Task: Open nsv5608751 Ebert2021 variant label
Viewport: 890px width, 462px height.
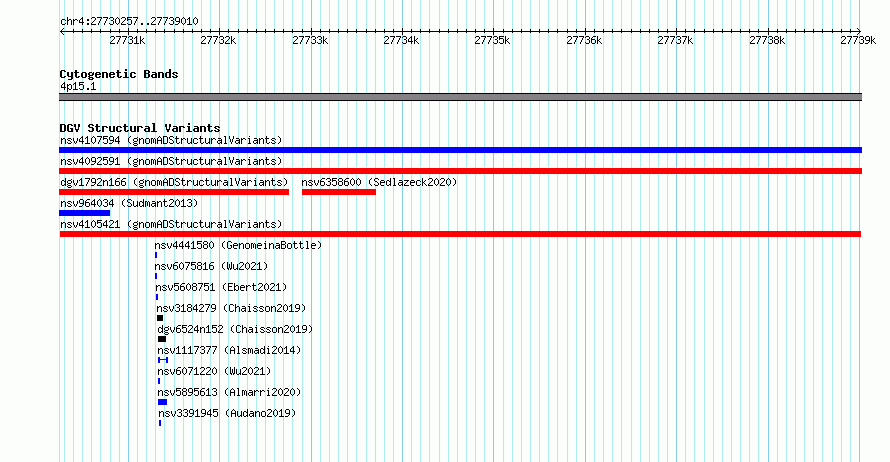Action: pos(221,287)
